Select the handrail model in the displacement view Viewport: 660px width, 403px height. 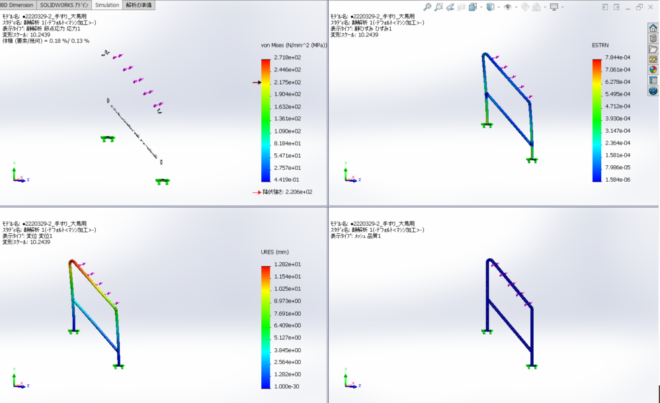[x=95, y=310]
